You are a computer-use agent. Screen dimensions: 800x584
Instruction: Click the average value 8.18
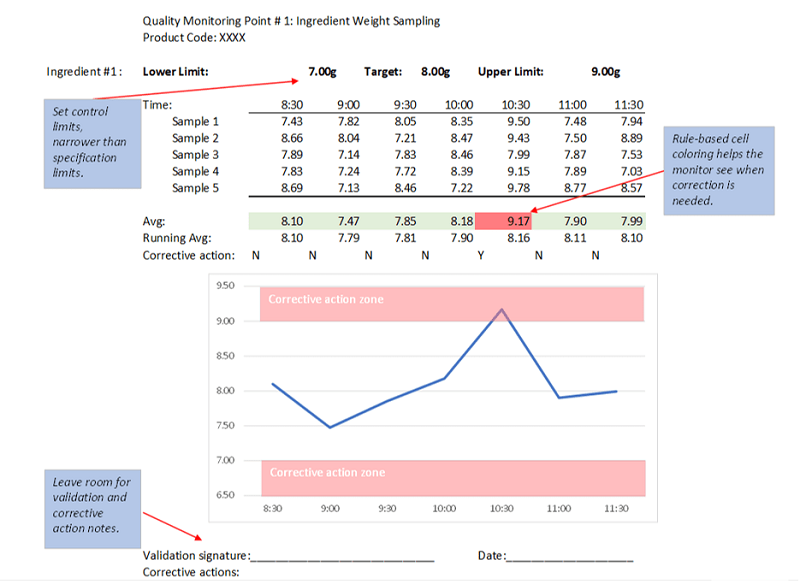coord(462,221)
